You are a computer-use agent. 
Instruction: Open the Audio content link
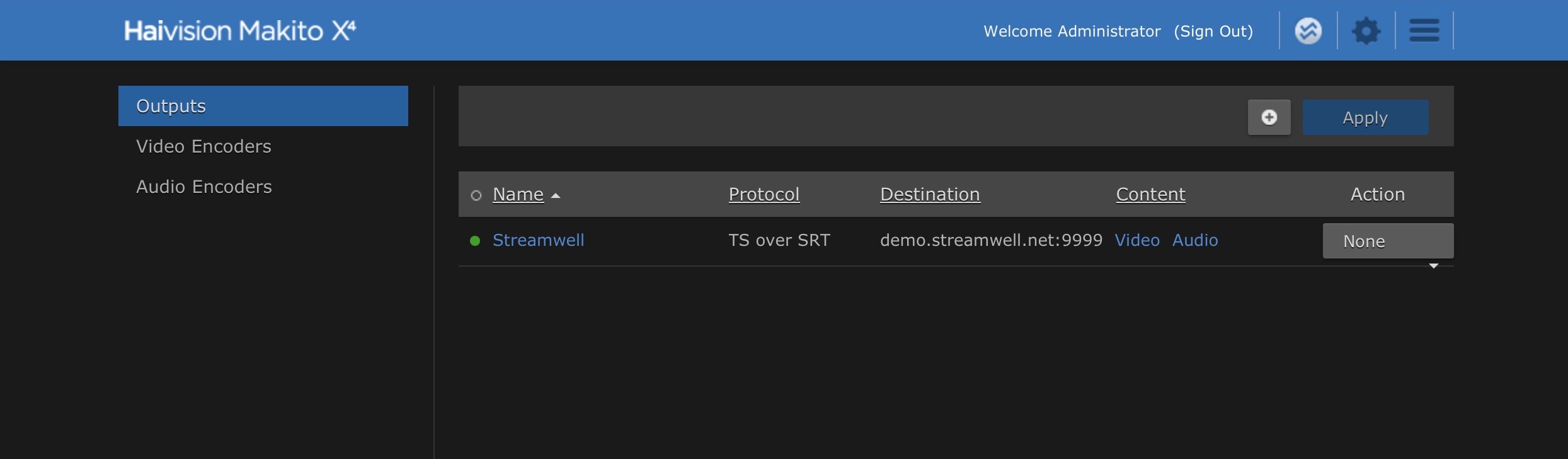tap(1195, 240)
